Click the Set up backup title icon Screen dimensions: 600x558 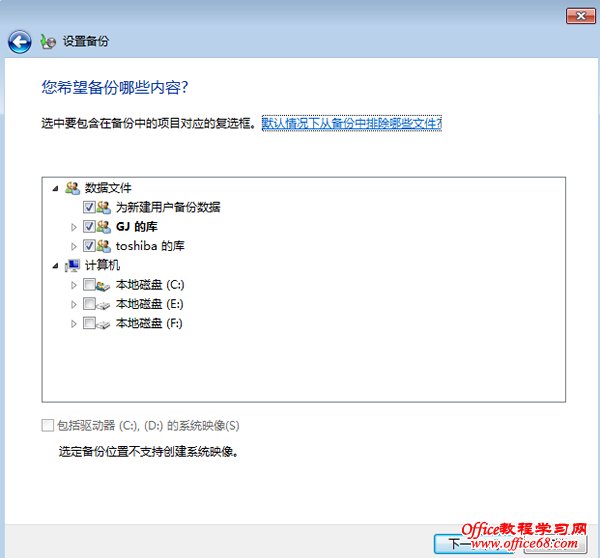point(49,41)
